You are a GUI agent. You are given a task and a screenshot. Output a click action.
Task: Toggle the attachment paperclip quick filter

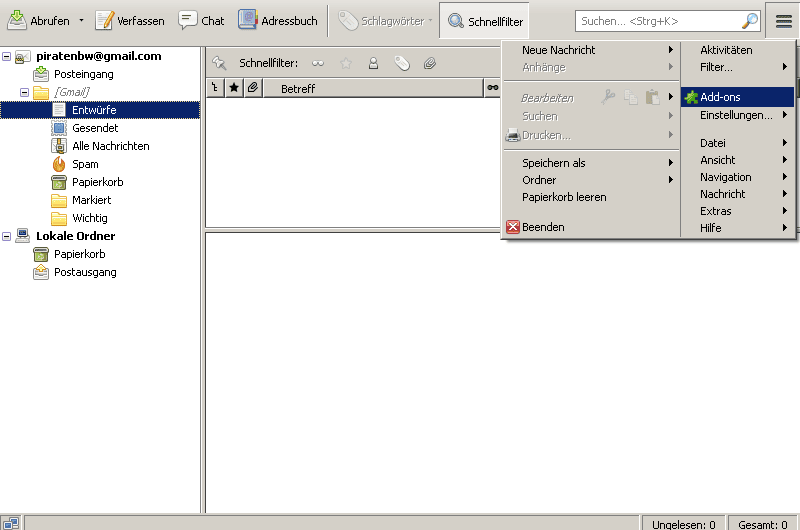(430, 63)
